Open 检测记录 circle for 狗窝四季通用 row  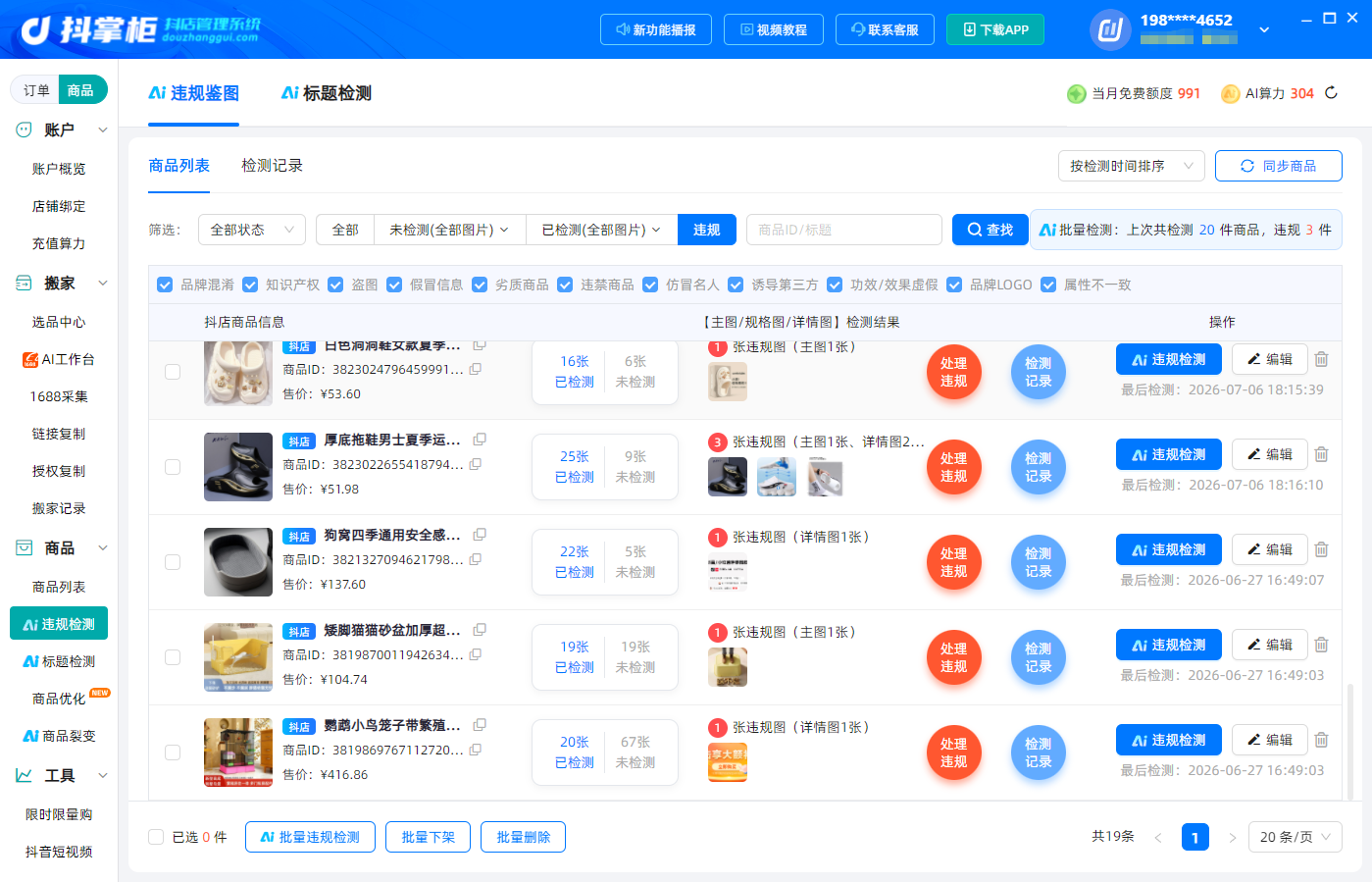(1039, 562)
